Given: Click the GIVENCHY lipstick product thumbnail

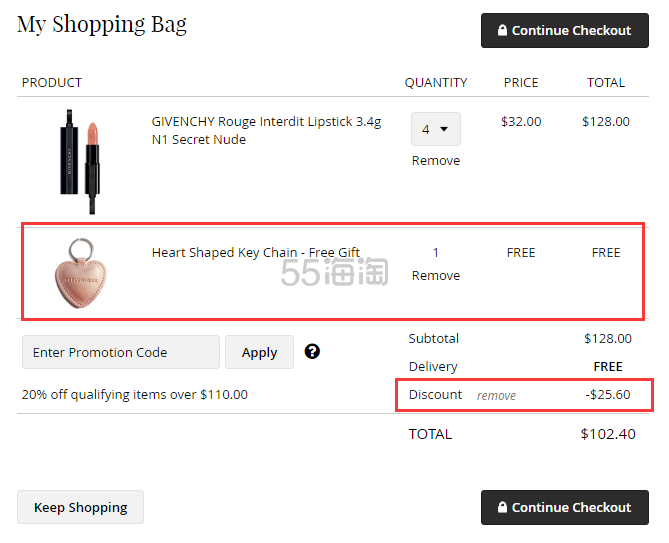Looking at the screenshot, I should click(80, 162).
